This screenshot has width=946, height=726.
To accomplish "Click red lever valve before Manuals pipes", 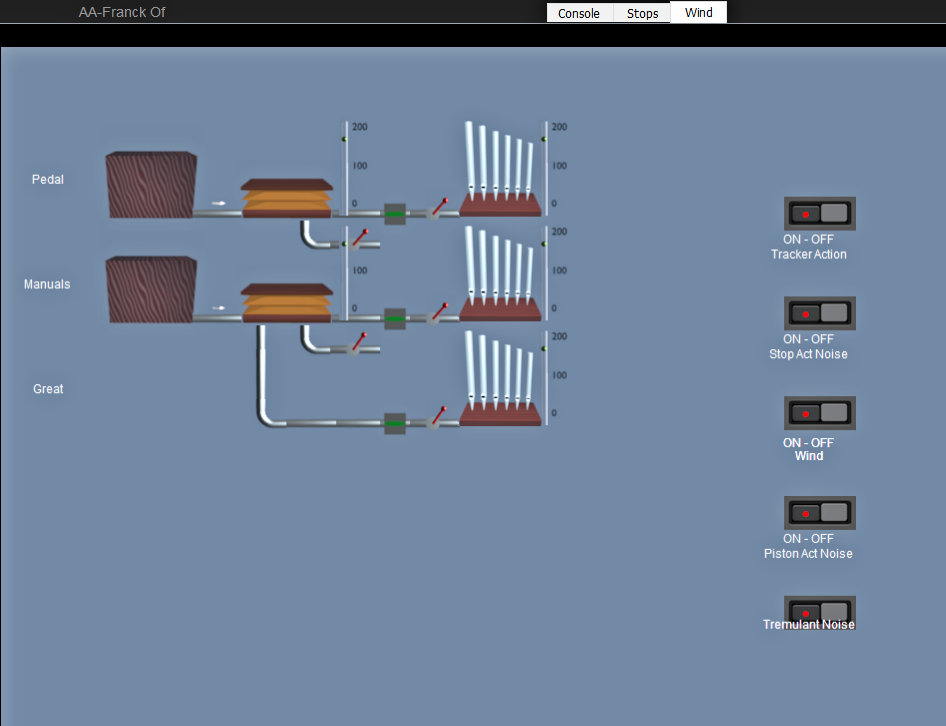I will 438,313.
